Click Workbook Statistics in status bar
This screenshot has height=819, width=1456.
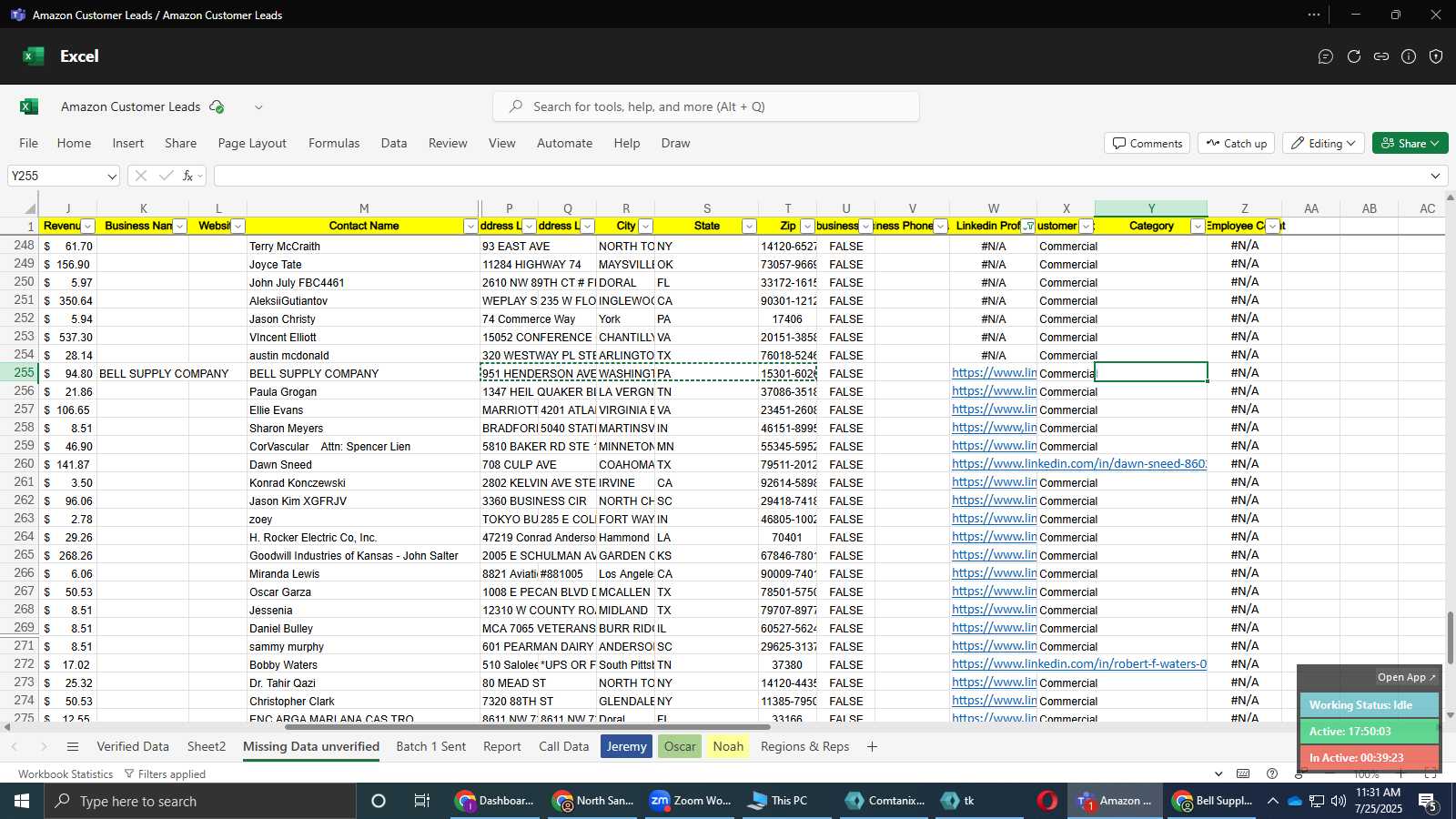tap(66, 774)
